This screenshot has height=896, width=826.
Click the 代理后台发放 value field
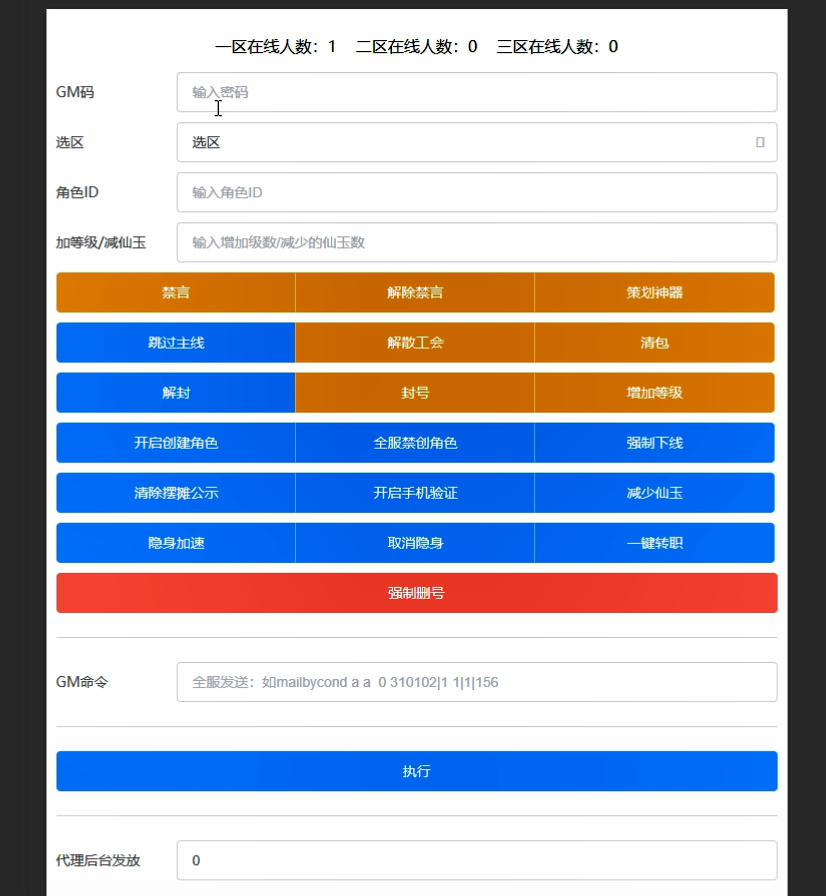click(x=476, y=860)
